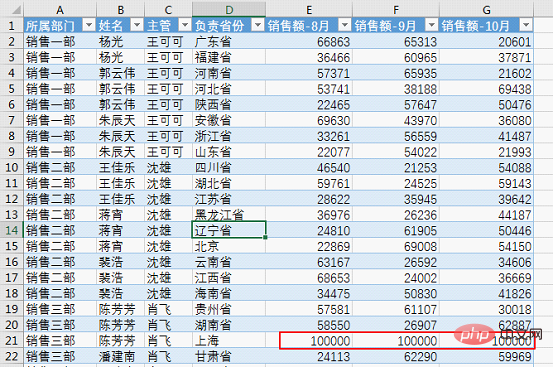Open the 姓名 filter dropdown
The width and height of the screenshot is (553, 367).
(136, 25)
